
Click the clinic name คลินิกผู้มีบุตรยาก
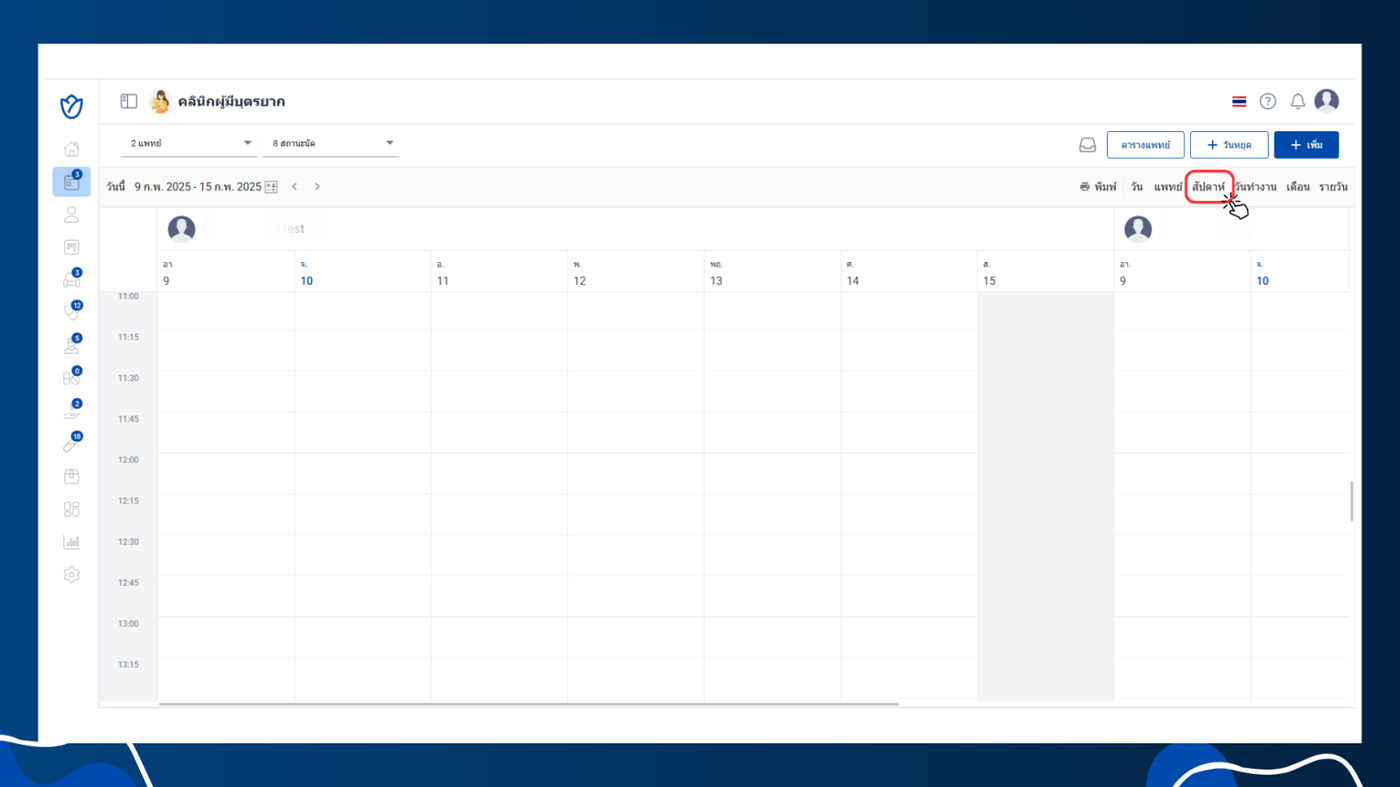click(x=231, y=101)
